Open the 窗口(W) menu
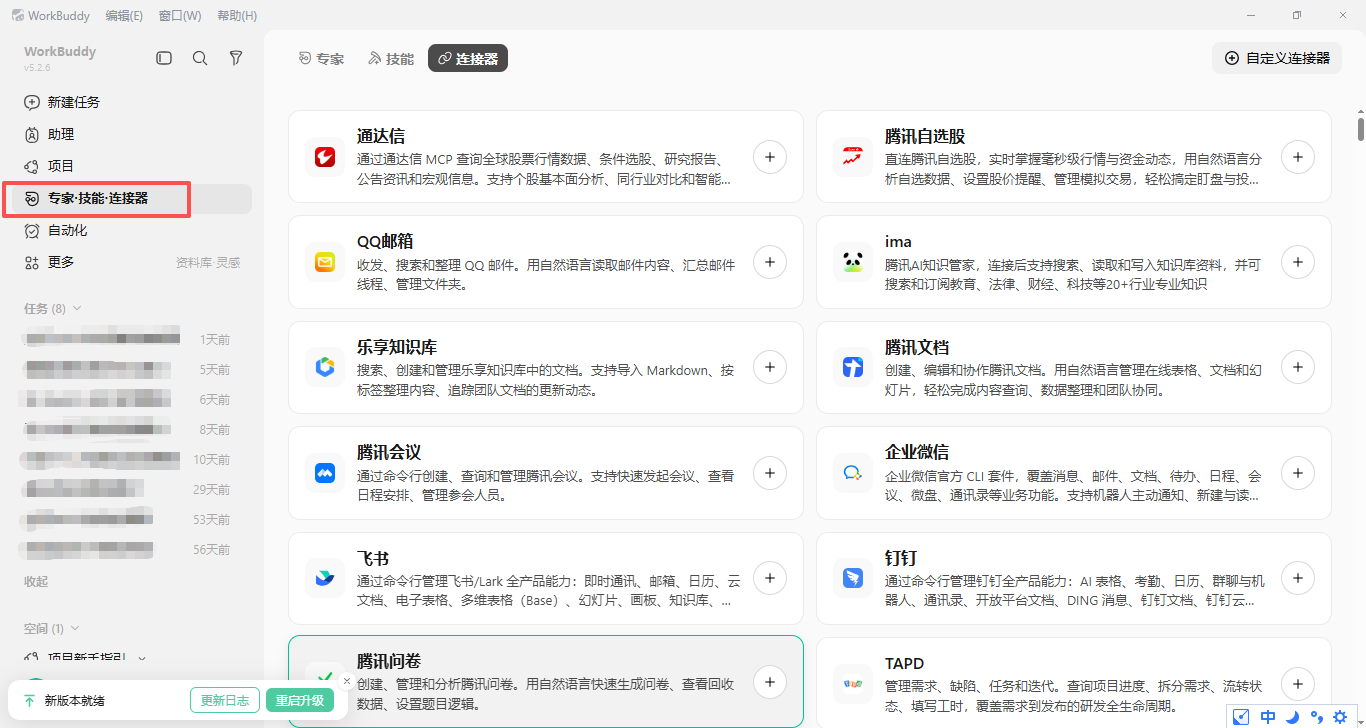This screenshot has height=728, width=1366. click(180, 16)
